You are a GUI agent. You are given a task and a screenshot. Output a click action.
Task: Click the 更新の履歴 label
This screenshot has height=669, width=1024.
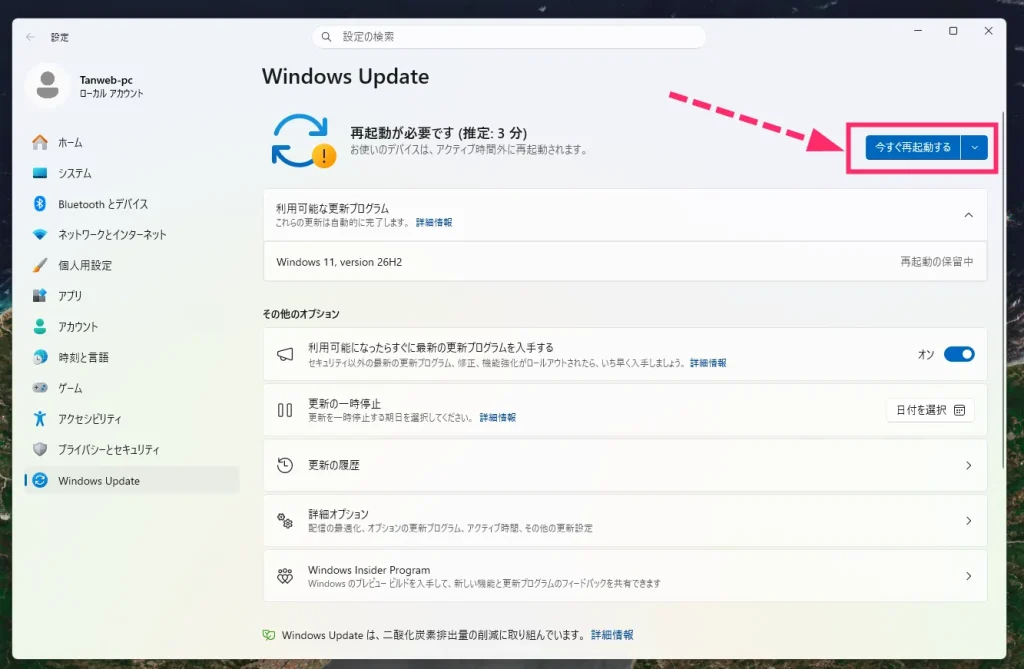coord(334,465)
